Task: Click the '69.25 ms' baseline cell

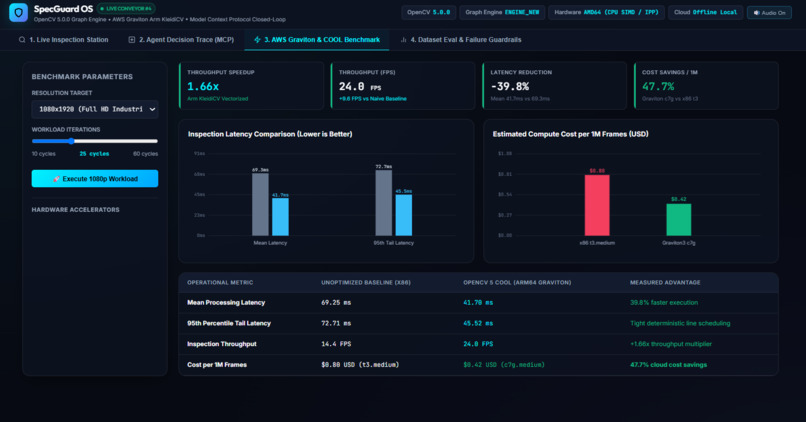Action: coord(336,303)
